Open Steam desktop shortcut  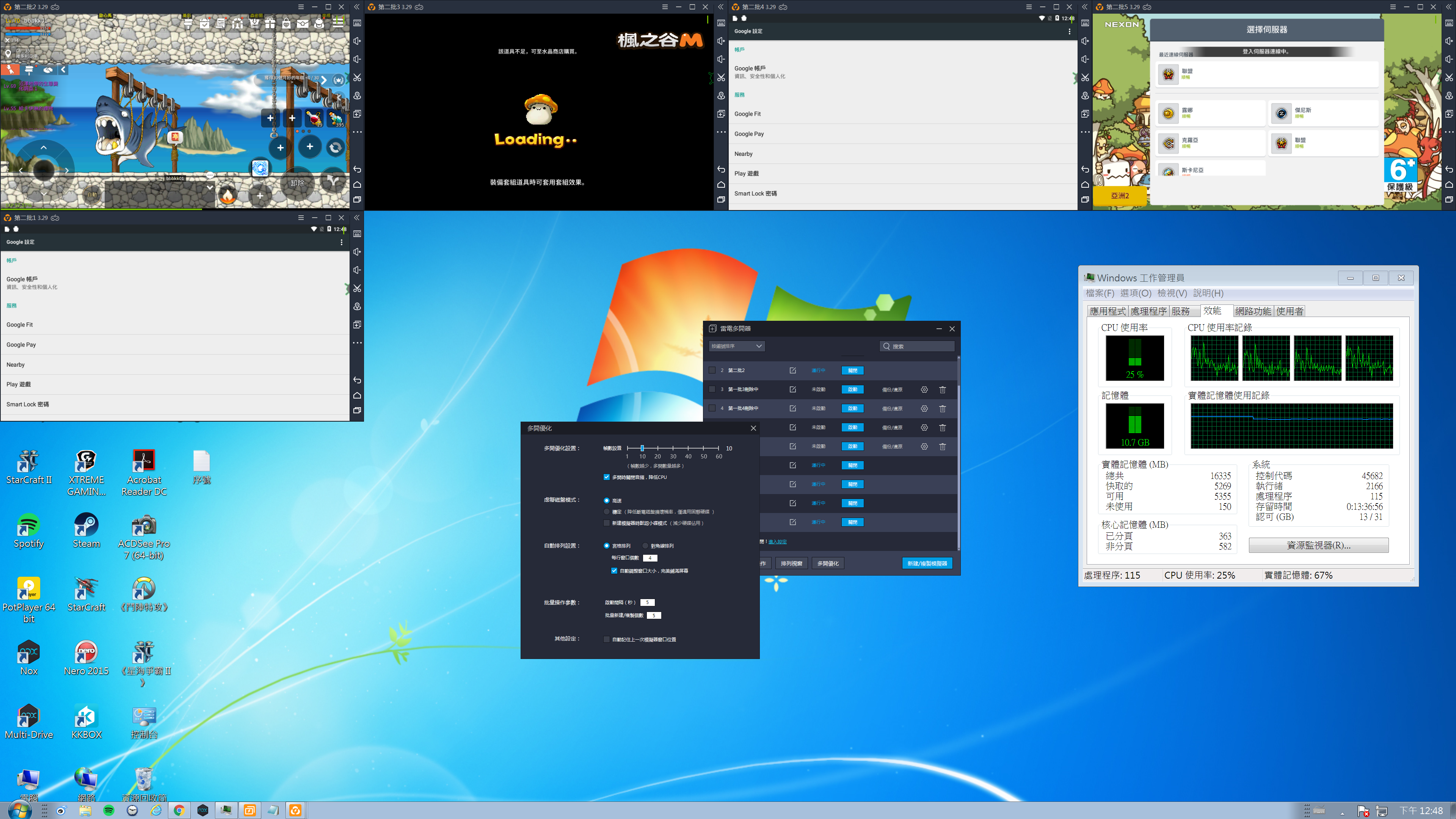(86, 530)
